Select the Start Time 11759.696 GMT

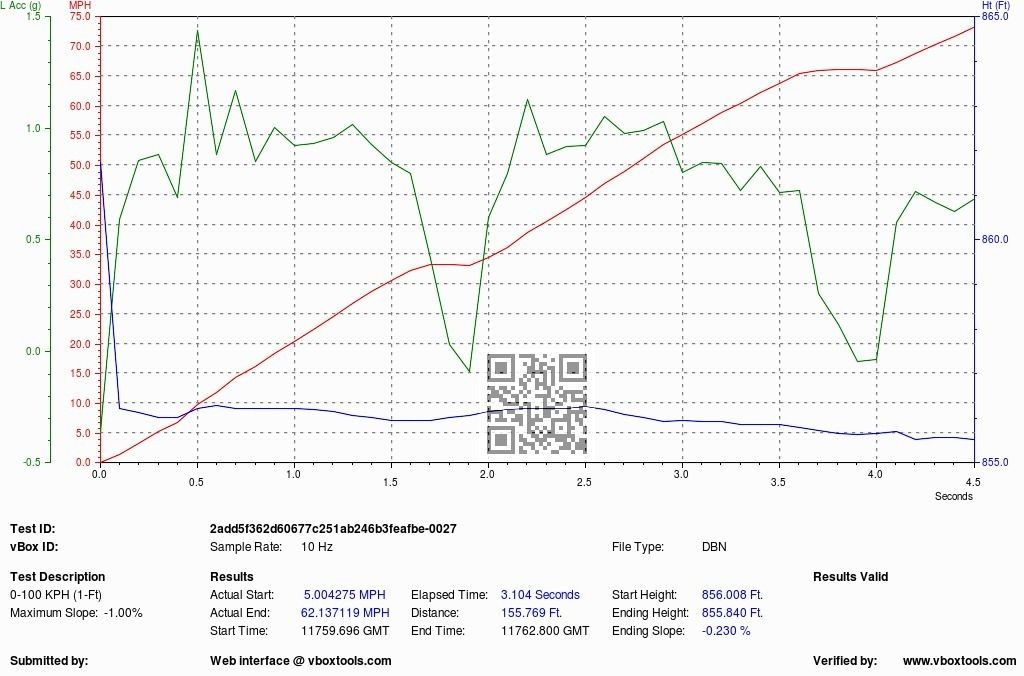(345, 631)
